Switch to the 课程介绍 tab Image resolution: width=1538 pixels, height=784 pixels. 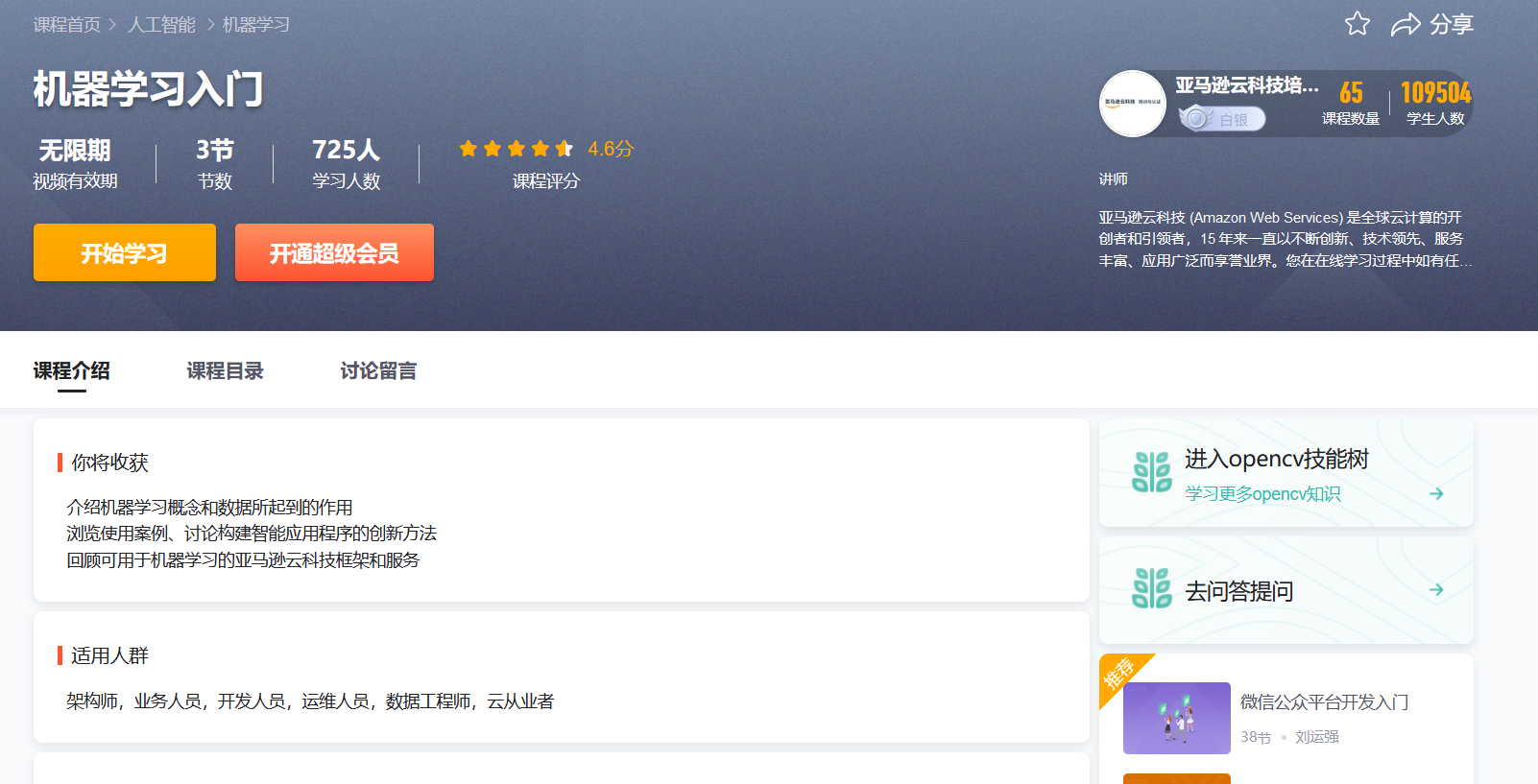coord(72,370)
